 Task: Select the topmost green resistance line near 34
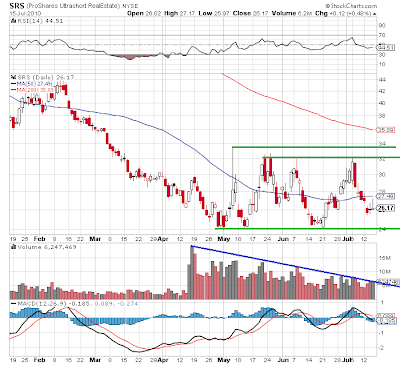(314, 147)
